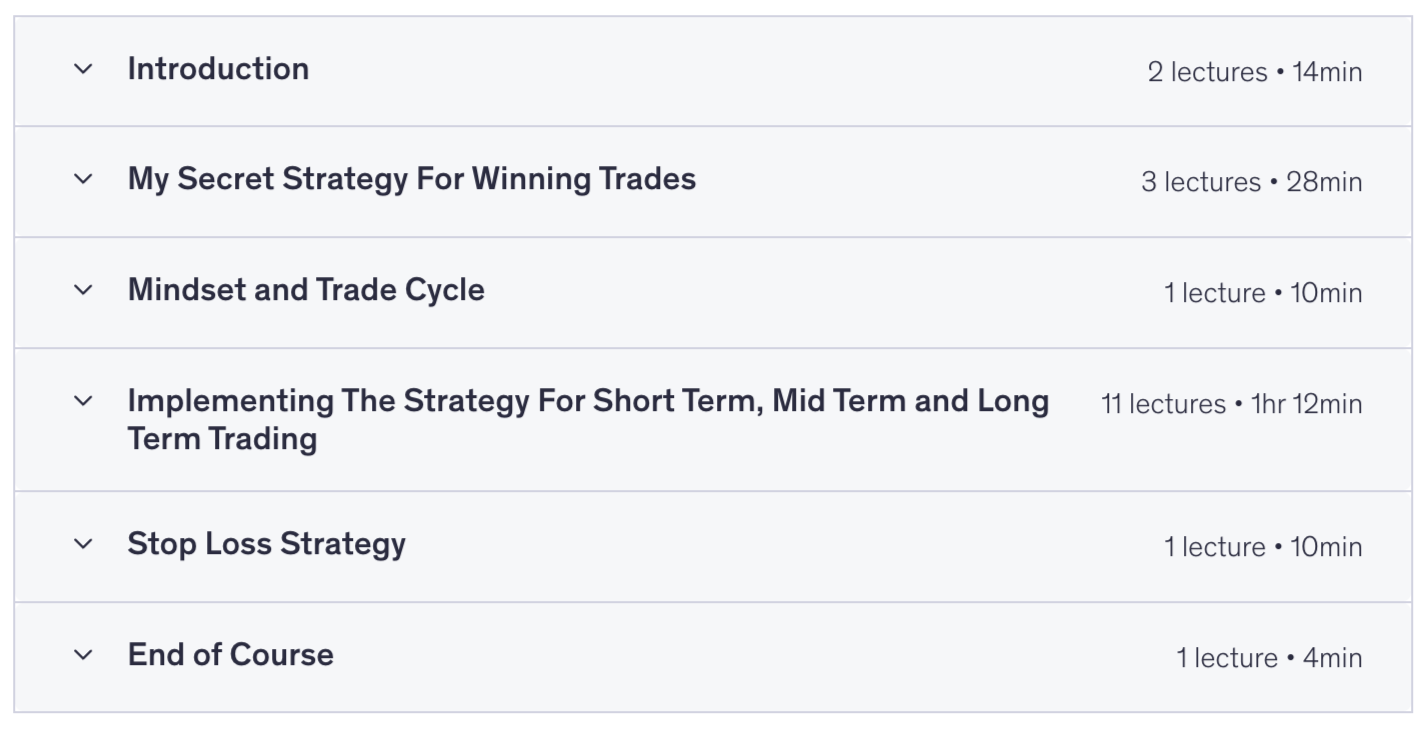
Task: Click the '1 lecture • 4min' label
Action: click(1268, 658)
